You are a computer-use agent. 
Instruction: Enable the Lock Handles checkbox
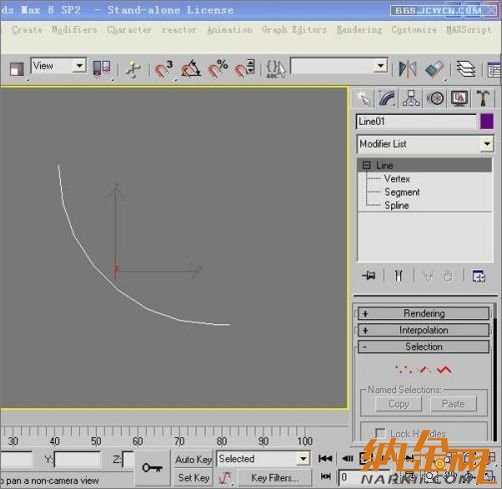[380, 433]
